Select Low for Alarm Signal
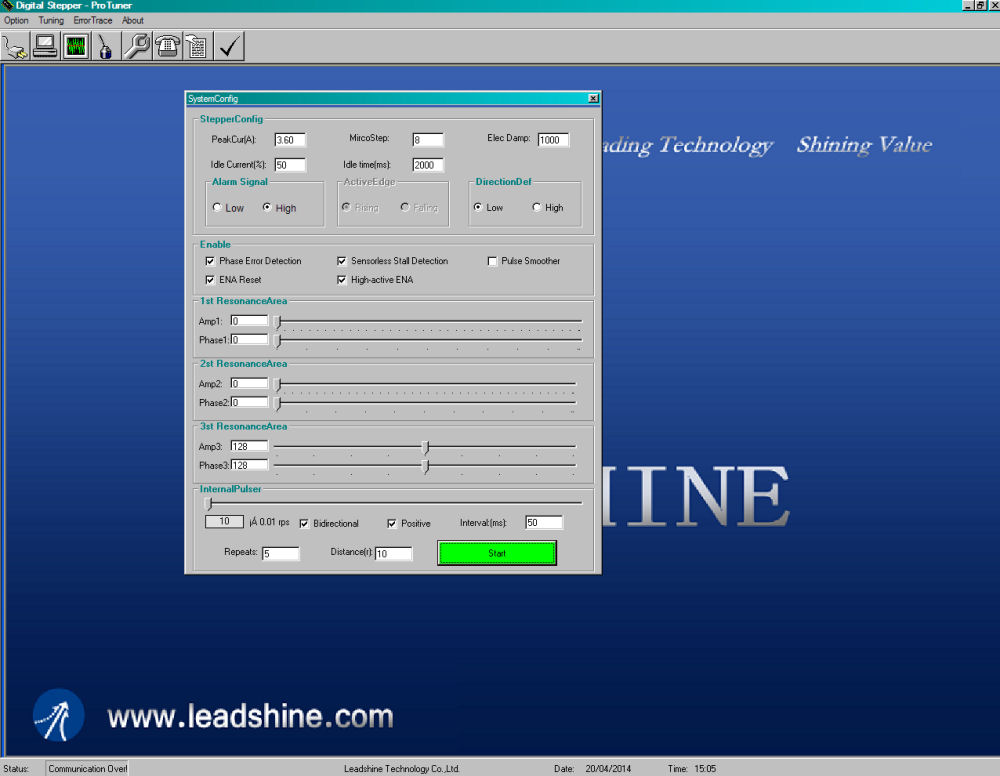The height and width of the screenshot is (776, 1000). [218, 208]
